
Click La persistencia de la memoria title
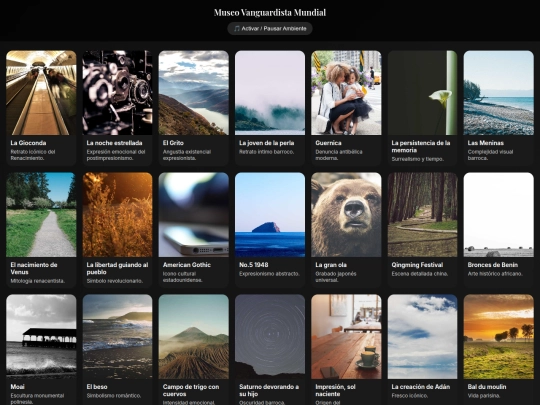point(421,146)
